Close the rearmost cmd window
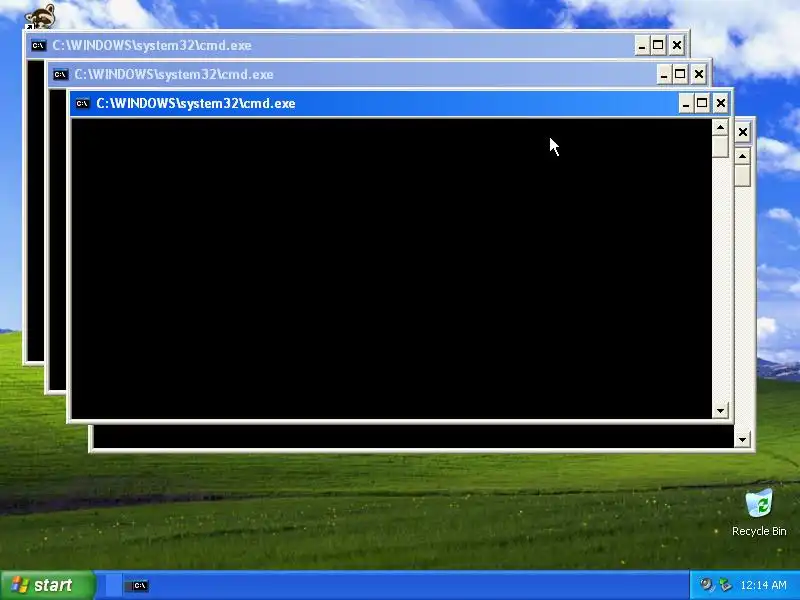Screen dimensions: 800x600 pyautogui.click(x=677, y=45)
